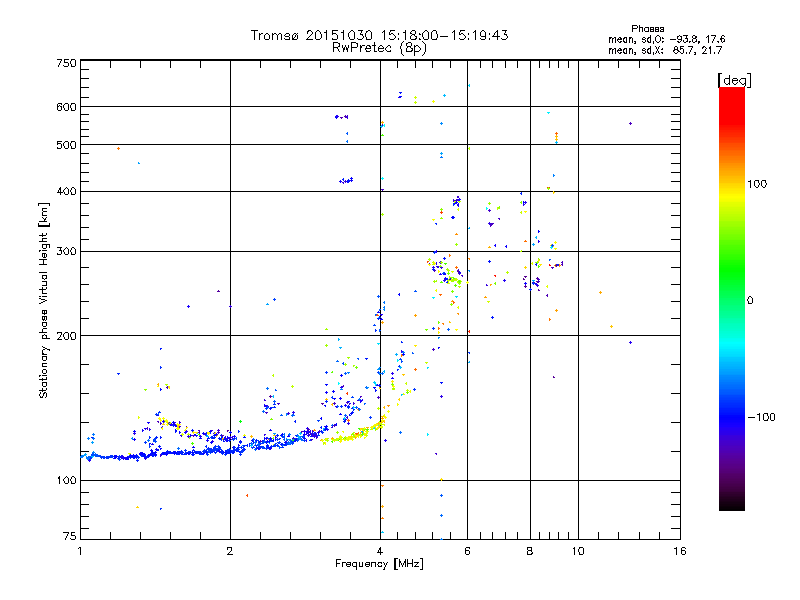This screenshot has height=600, width=800.
Task: Click the x-axis label 'Frequency [MHz]'
Action: click(379, 564)
